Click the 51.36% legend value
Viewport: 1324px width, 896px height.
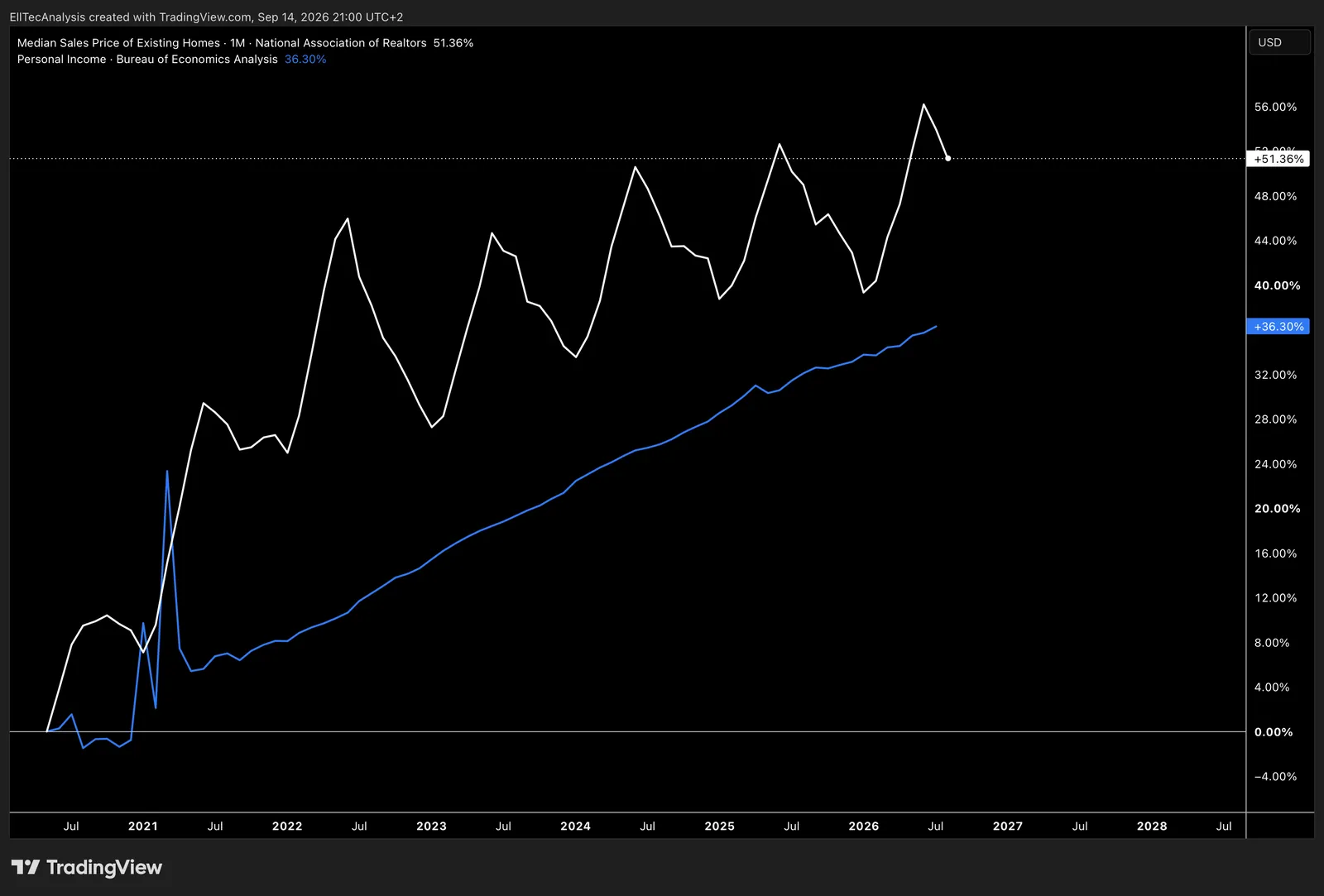(x=453, y=43)
